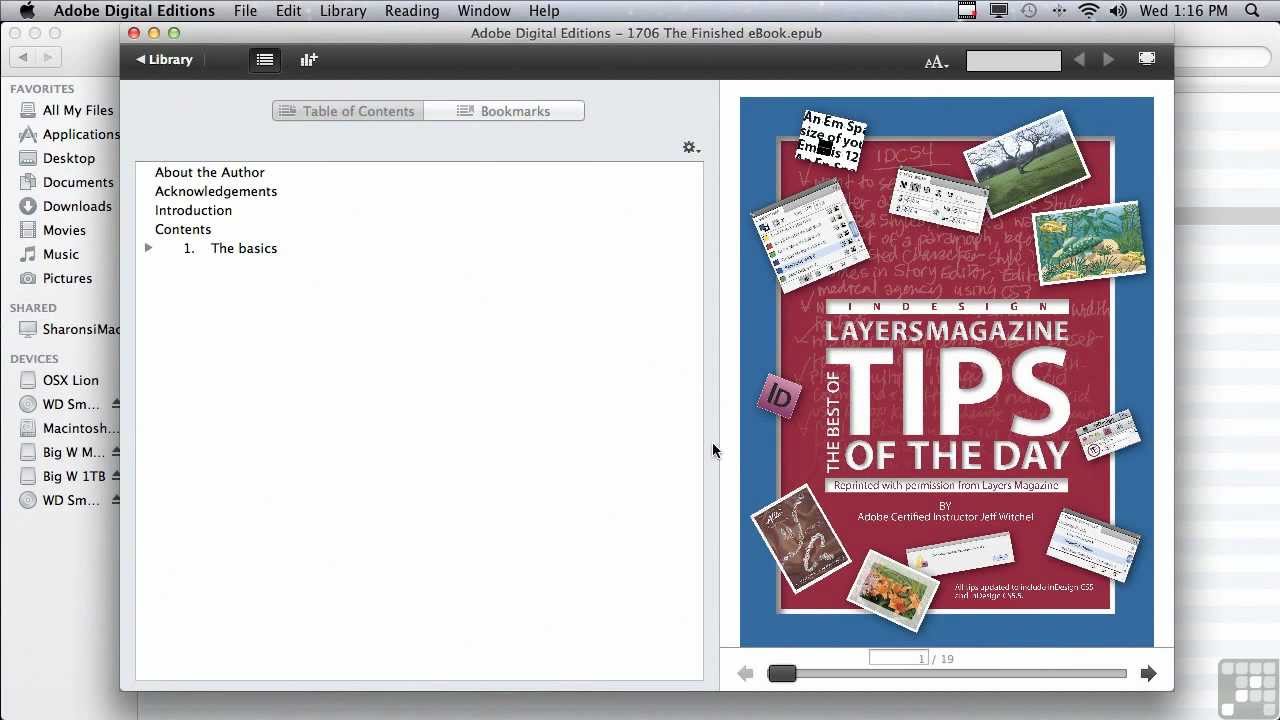Click the volume icon in menu bar
This screenshot has width=1280, height=720.
pos(1118,11)
